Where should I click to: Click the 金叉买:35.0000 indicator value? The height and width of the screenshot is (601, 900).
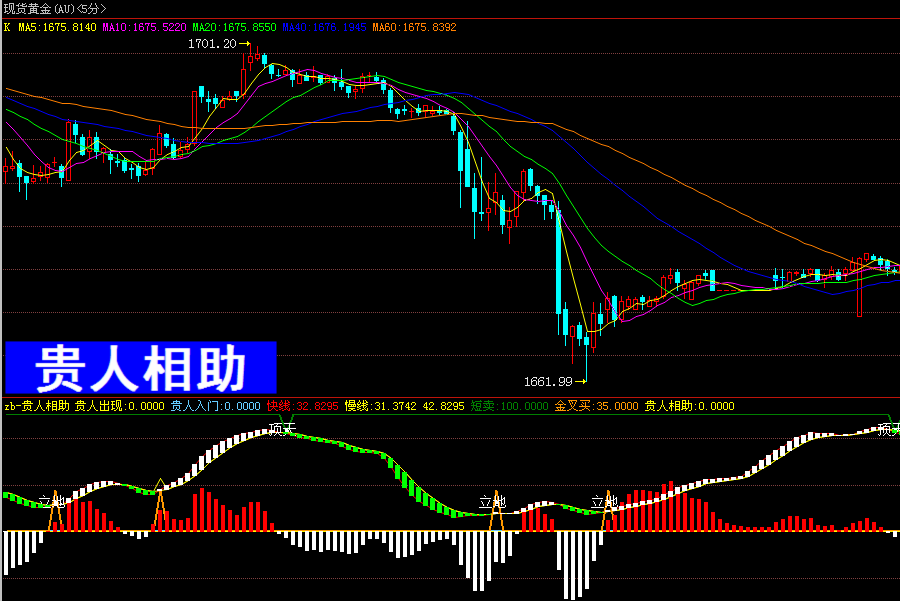tap(596, 406)
